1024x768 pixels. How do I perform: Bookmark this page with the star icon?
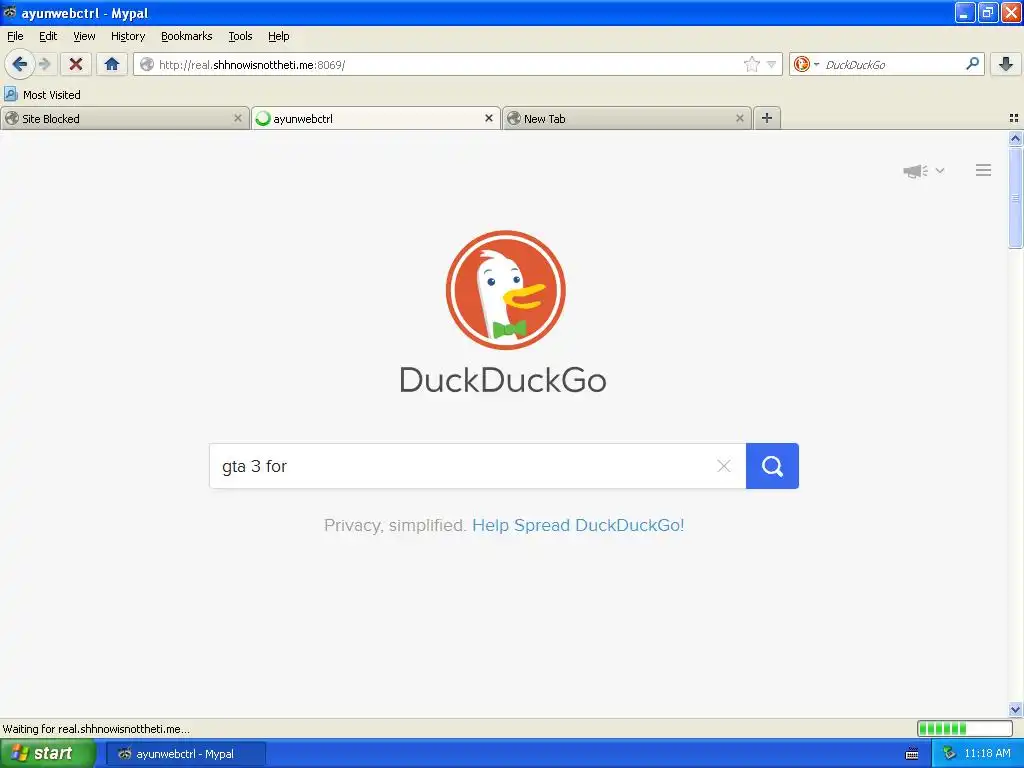click(x=752, y=64)
